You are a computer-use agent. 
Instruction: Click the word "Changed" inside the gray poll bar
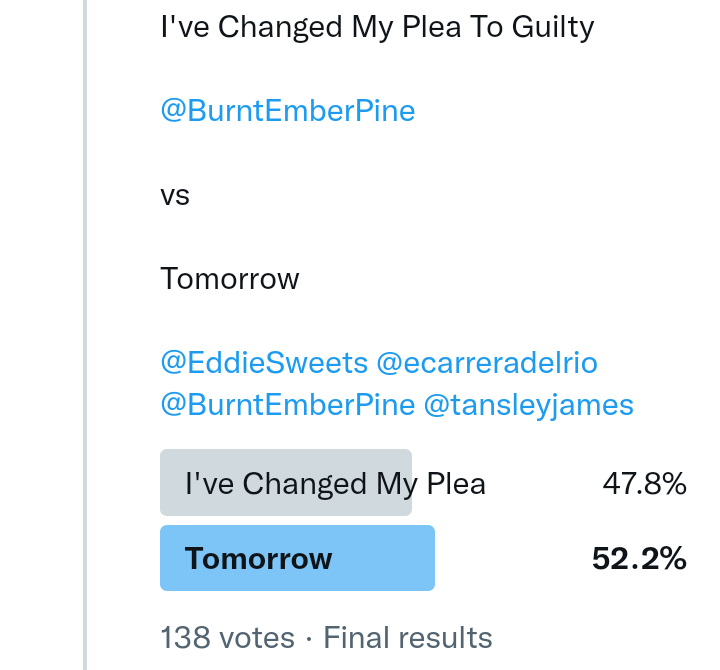point(305,485)
